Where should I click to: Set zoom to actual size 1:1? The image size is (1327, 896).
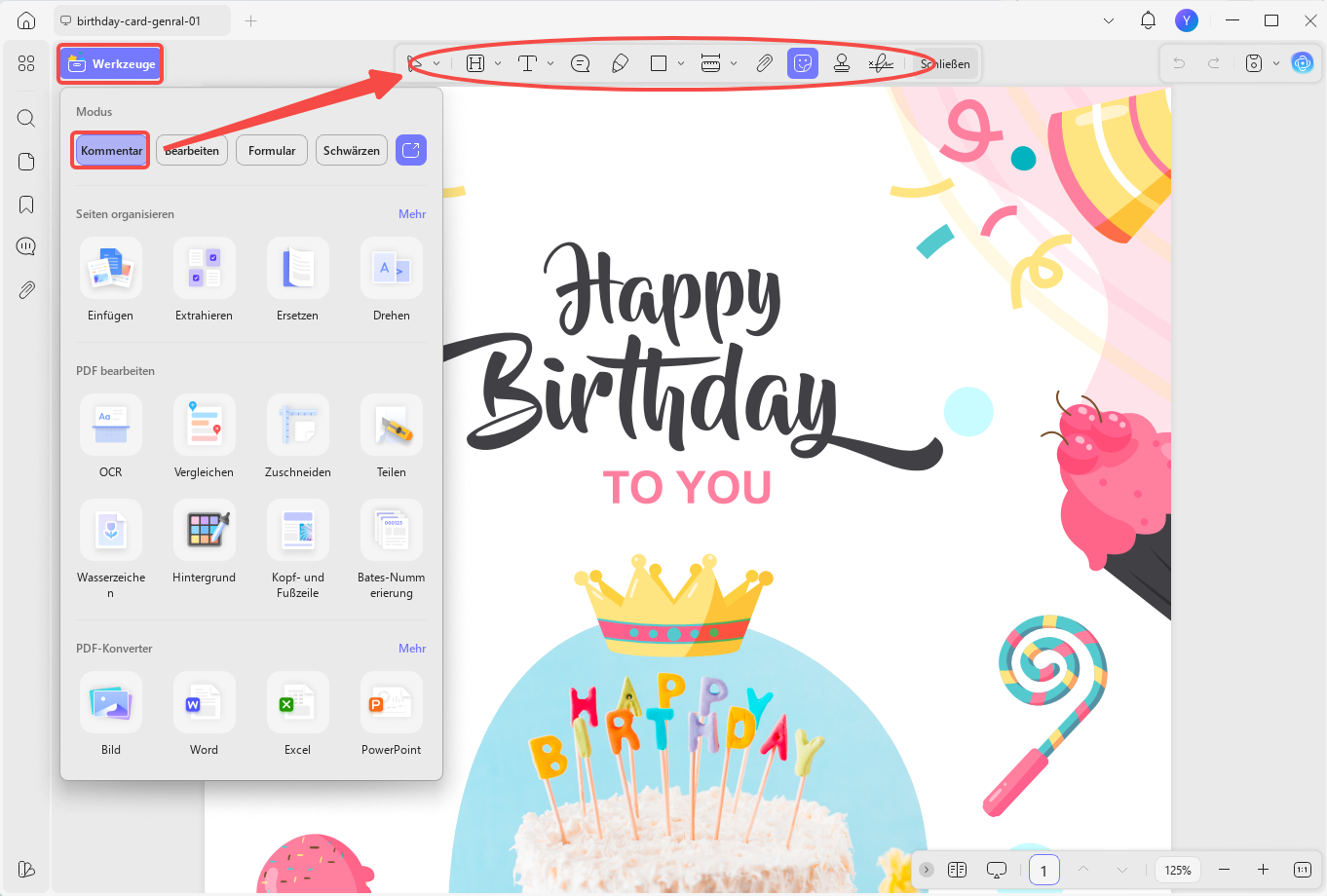coord(1303,870)
